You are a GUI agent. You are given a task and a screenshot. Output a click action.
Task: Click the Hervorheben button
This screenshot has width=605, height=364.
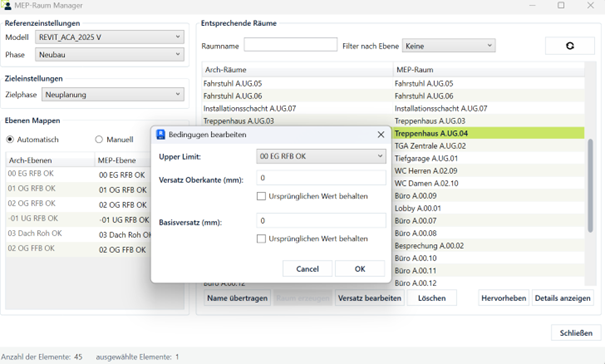pos(504,298)
